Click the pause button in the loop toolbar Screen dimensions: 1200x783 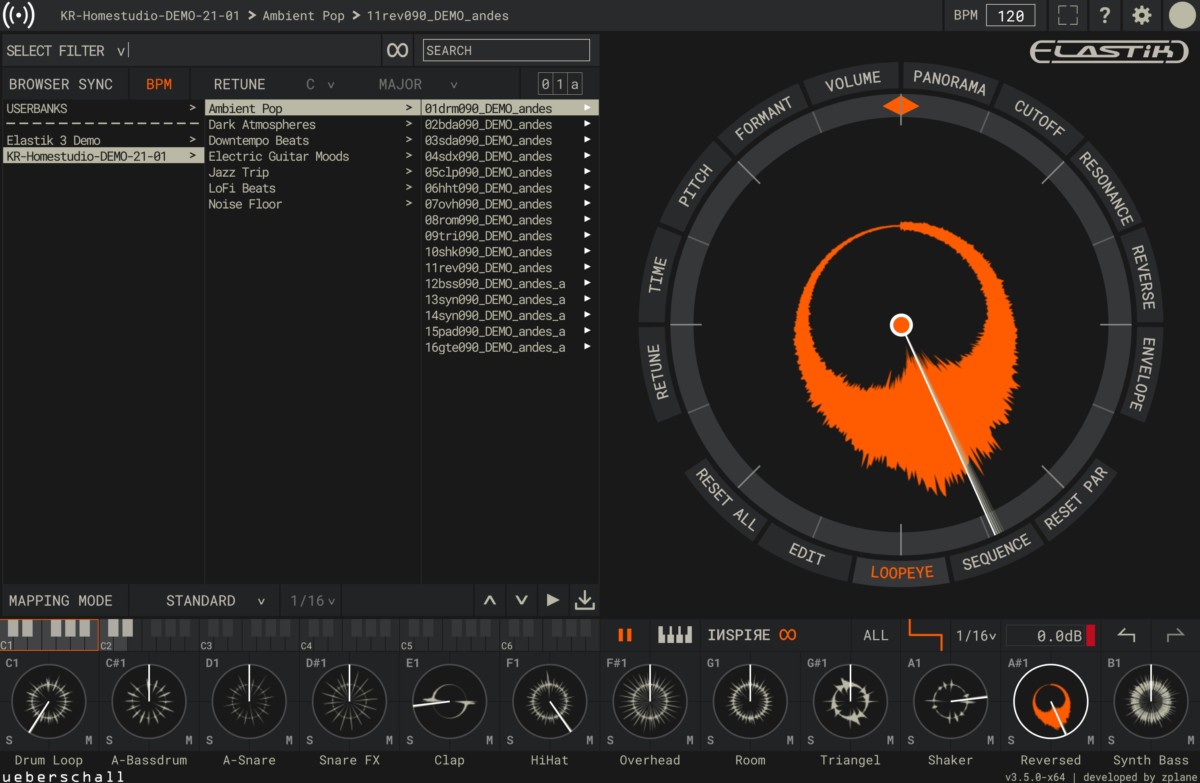pos(625,635)
